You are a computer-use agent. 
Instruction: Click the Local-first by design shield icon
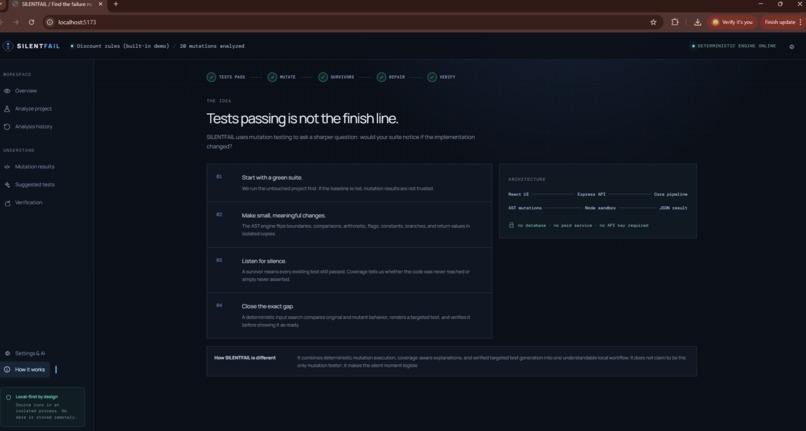pyautogui.click(x=8, y=397)
